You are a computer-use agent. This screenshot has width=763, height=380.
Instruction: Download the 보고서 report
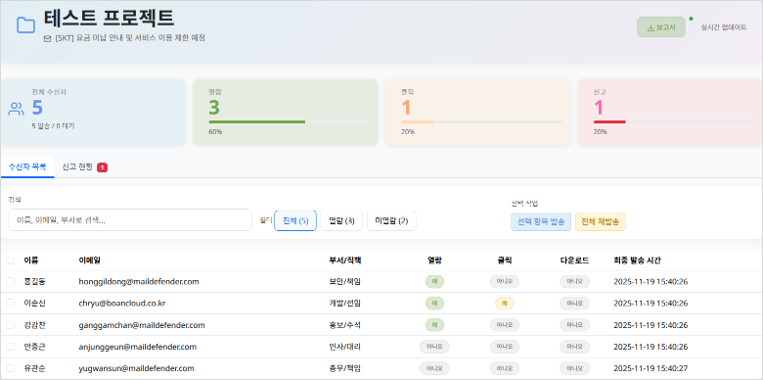pos(661,27)
